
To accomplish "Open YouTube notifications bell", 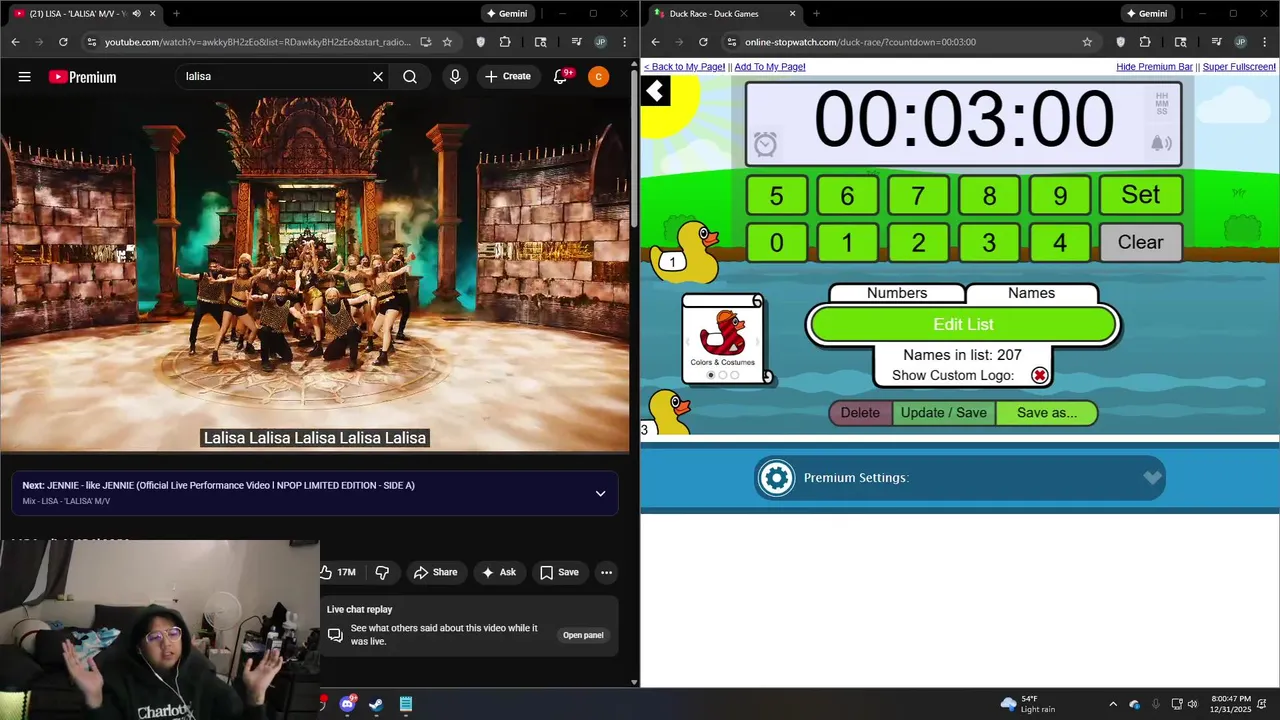I will point(561,77).
